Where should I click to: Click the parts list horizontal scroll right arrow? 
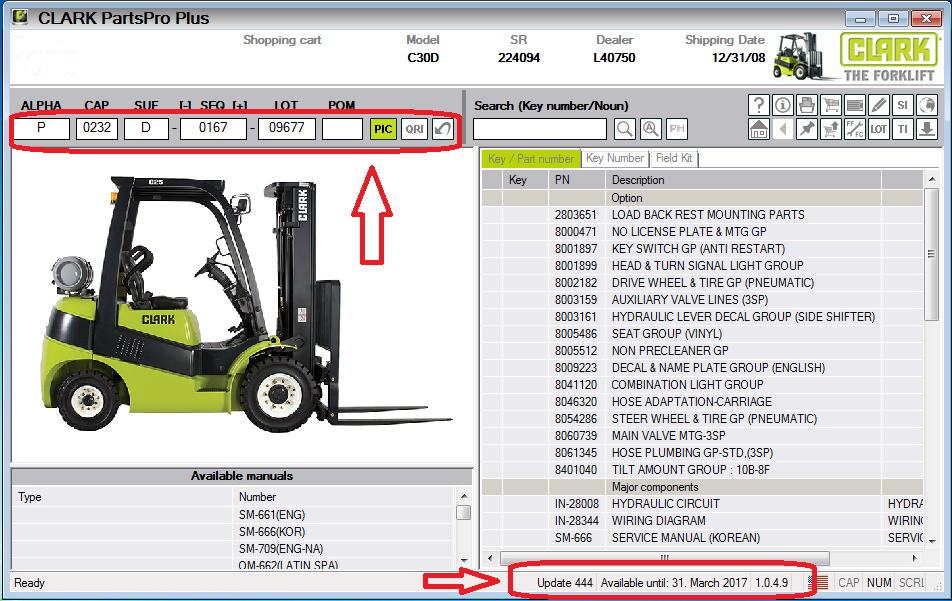[x=915, y=558]
